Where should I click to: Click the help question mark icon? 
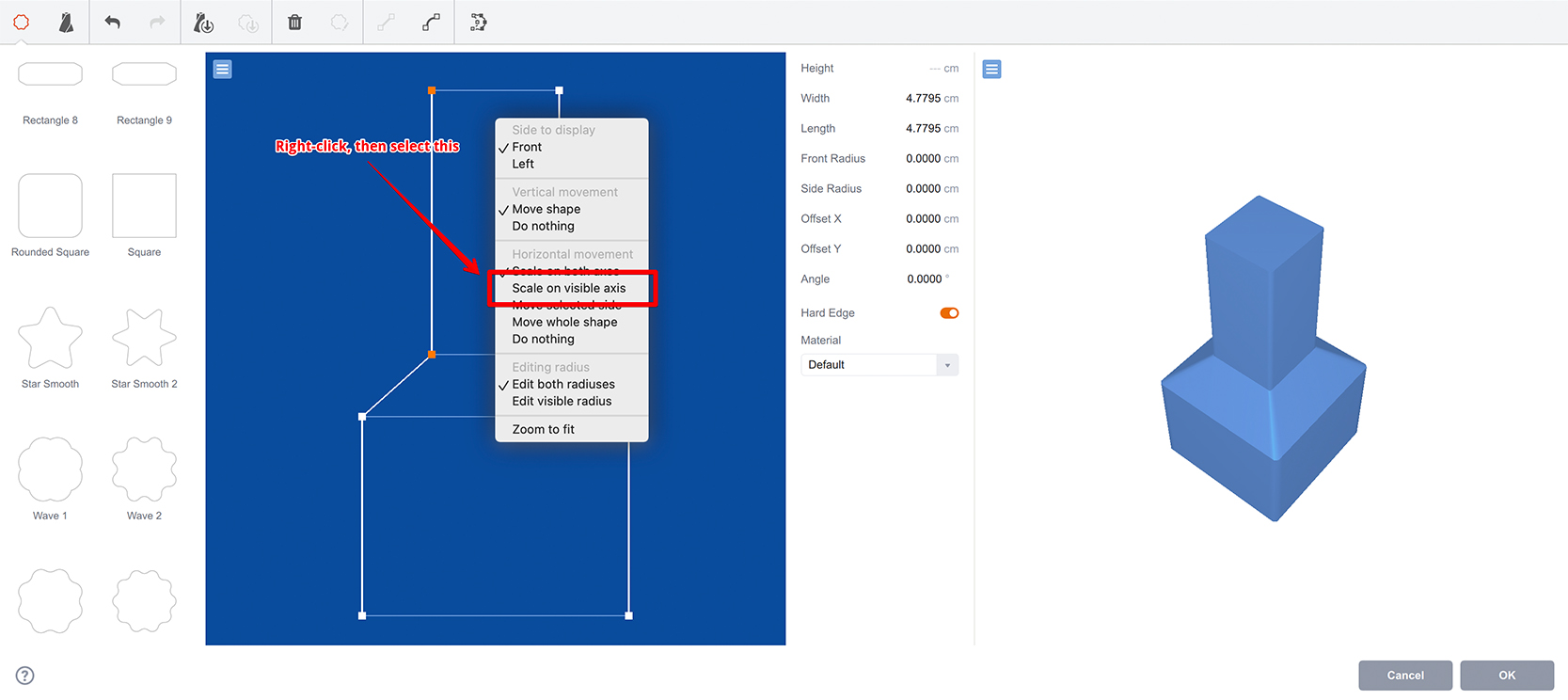click(25, 675)
